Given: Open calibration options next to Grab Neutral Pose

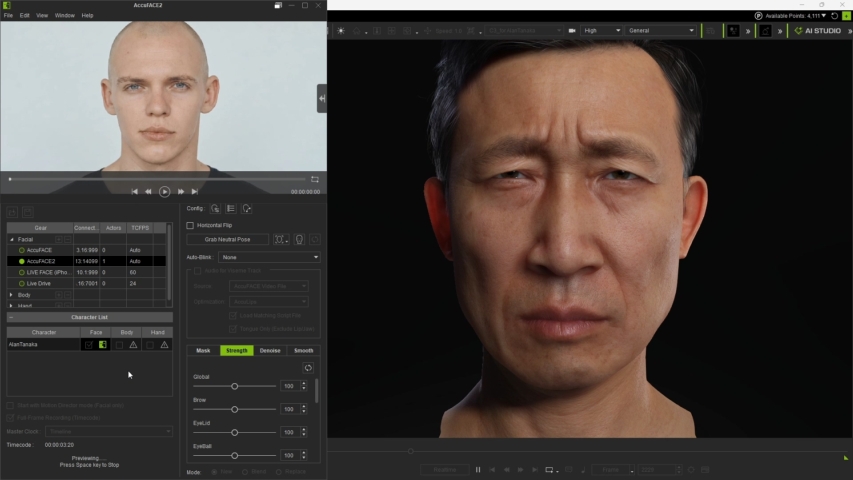Looking at the screenshot, I should (281, 239).
